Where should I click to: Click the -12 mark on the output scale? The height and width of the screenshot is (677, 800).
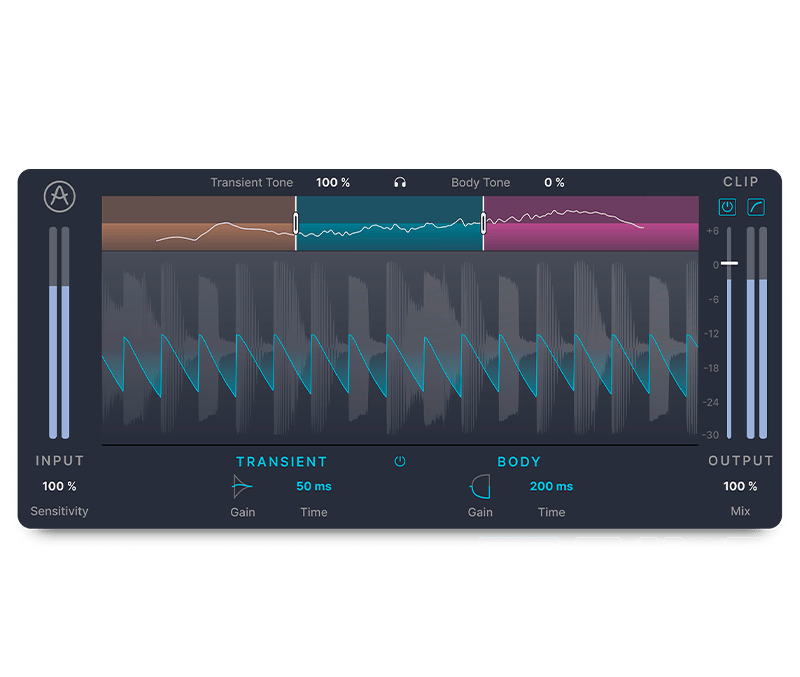point(712,334)
